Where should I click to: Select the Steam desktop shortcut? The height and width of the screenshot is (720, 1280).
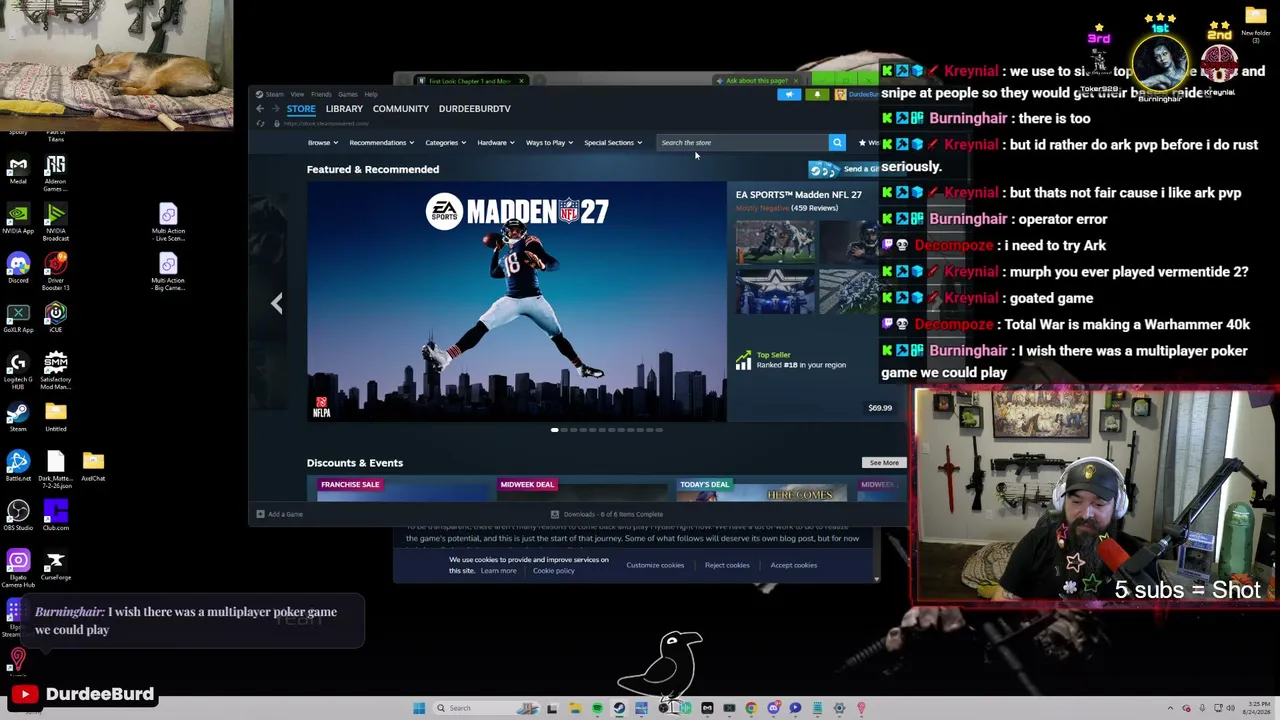[18, 415]
